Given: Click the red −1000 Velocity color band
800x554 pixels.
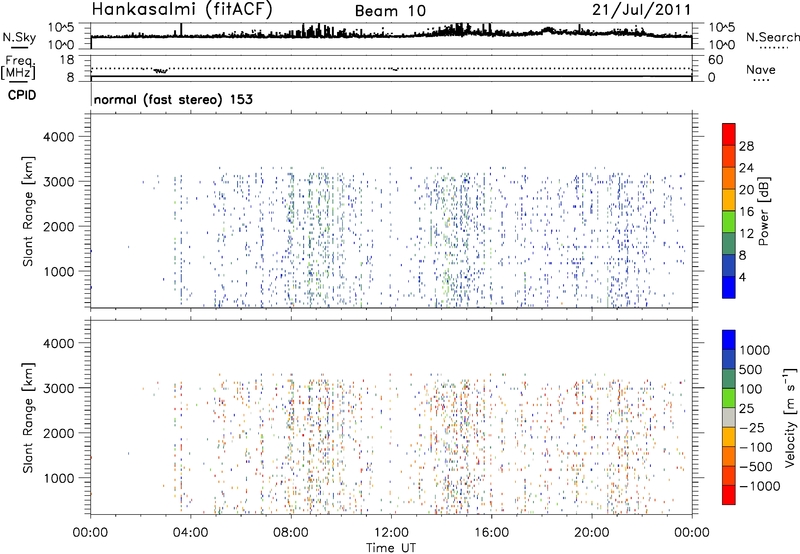Looking at the screenshot, I should coord(729,495).
